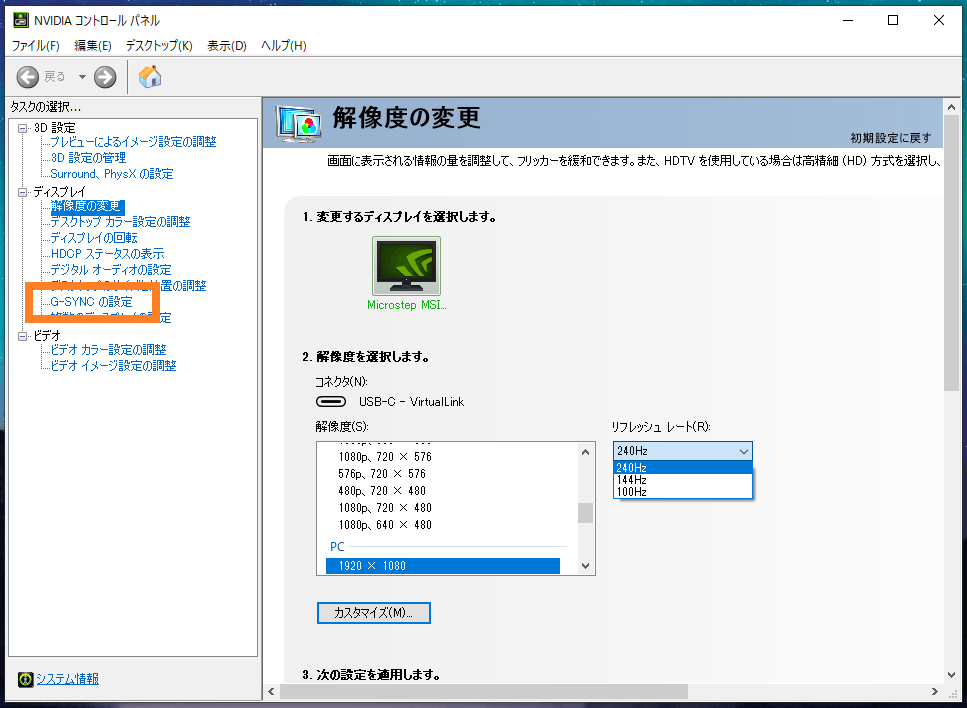The height and width of the screenshot is (708, 967).
Task: Open G-SYNC の設定
Action: point(91,302)
